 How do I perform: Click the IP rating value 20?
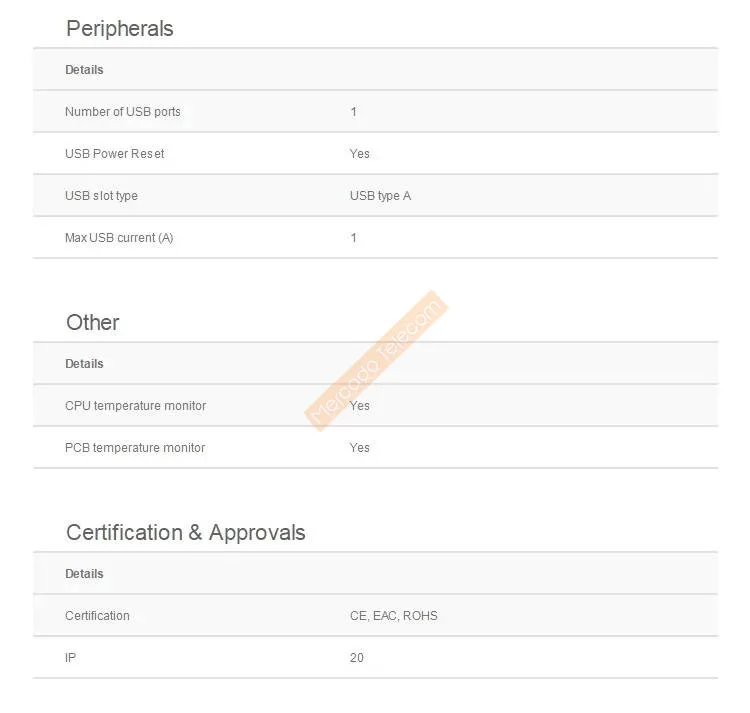pyautogui.click(x=357, y=658)
